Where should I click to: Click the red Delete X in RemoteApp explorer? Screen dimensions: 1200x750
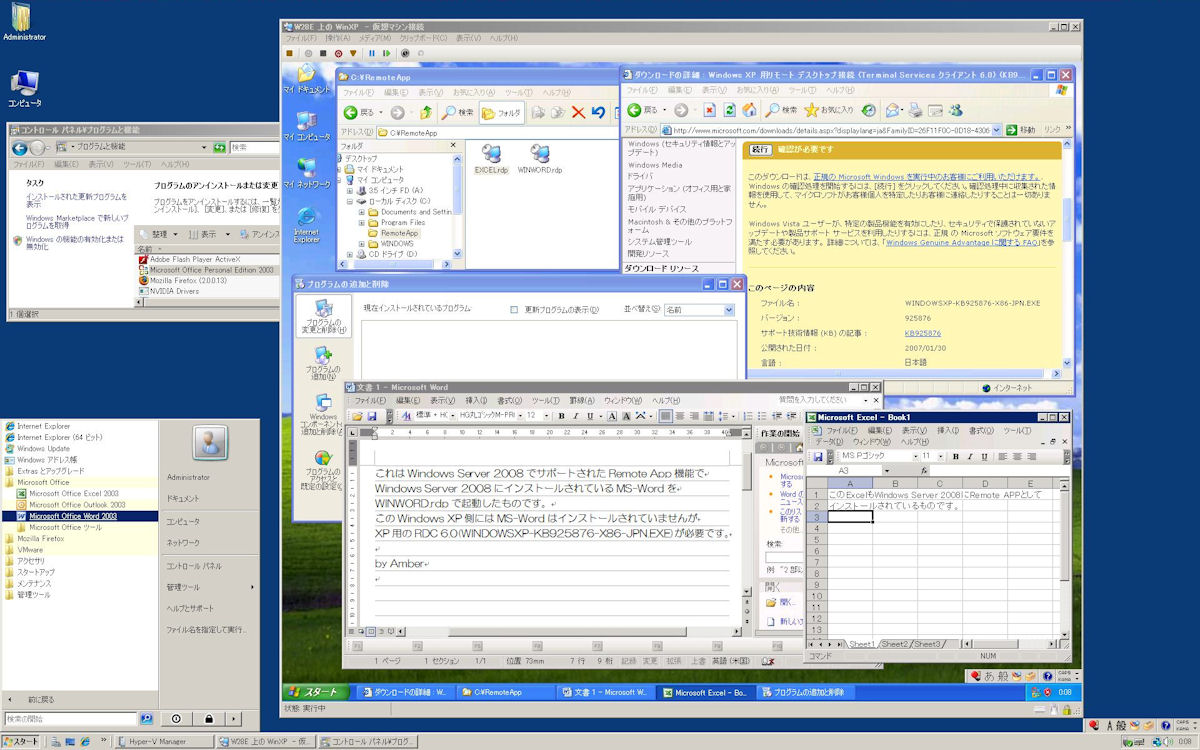point(578,113)
